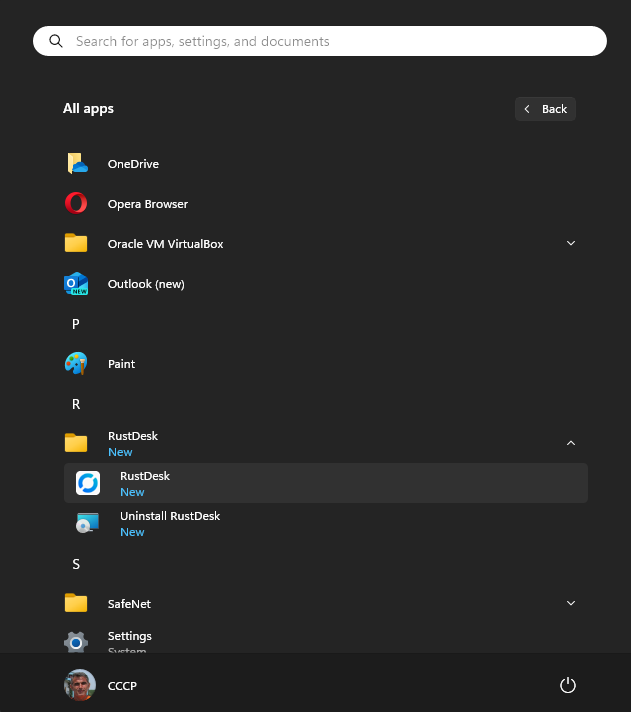
Task: Launch Paint from its palette icon
Action: coord(76,363)
